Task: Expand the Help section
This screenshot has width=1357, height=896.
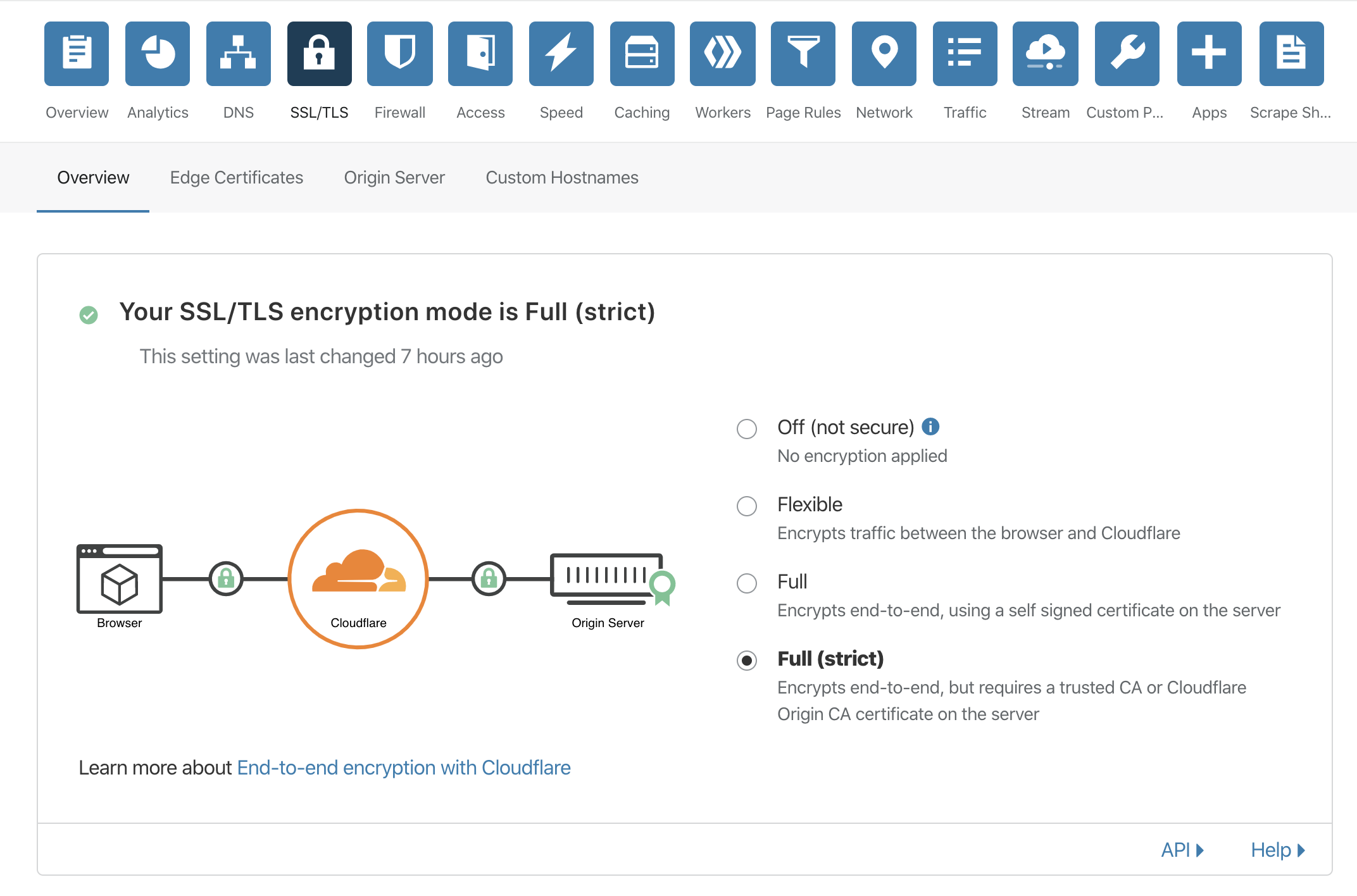Action: [1278, 850]
